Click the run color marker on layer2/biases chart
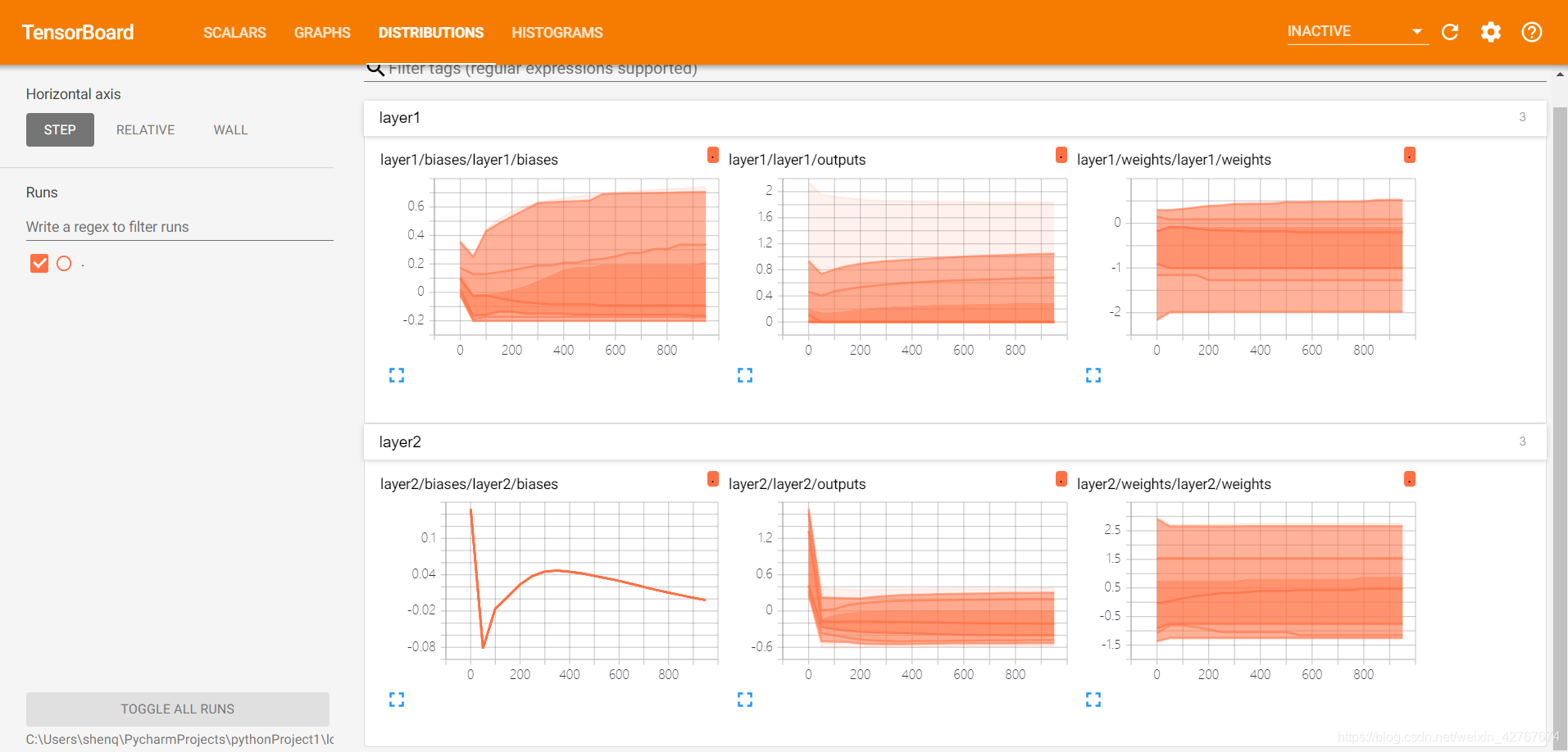 point(713,479)
